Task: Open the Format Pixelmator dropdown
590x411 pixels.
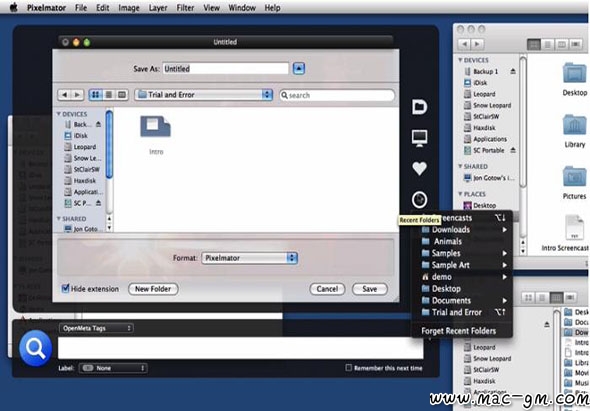Action: 249,258
